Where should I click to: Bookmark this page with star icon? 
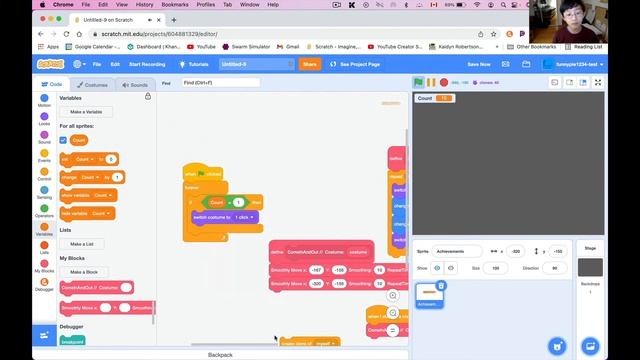point(493,34)
